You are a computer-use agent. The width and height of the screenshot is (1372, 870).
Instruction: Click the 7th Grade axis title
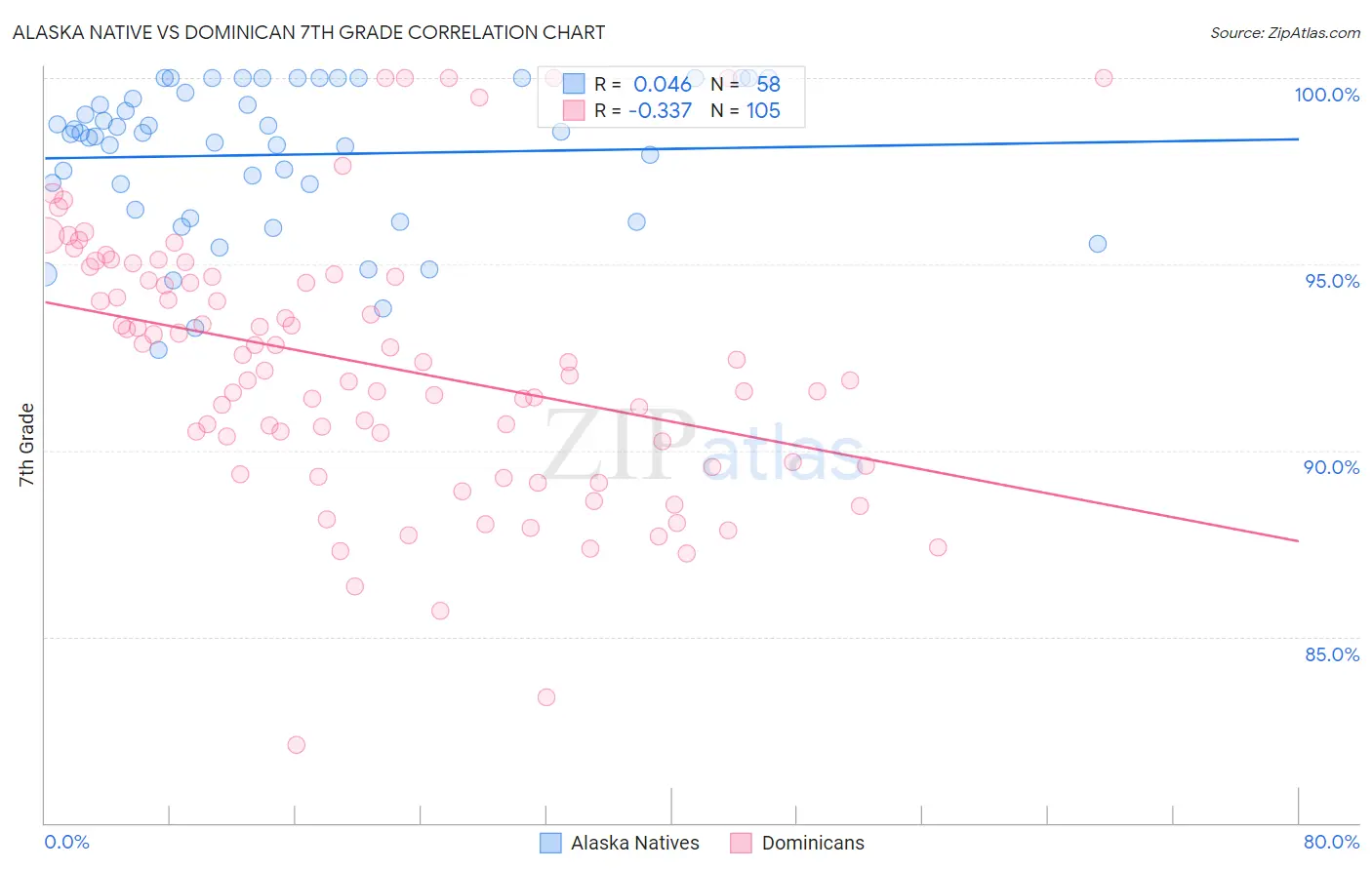(26, 445)
